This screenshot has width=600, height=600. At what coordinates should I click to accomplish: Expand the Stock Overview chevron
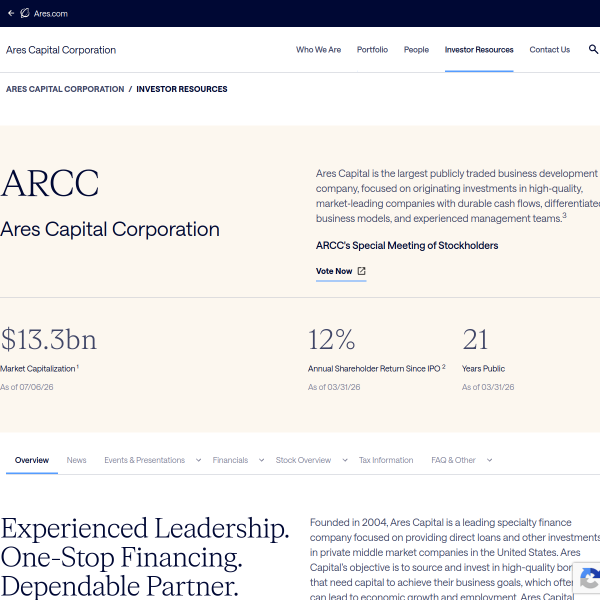(345, 460)
